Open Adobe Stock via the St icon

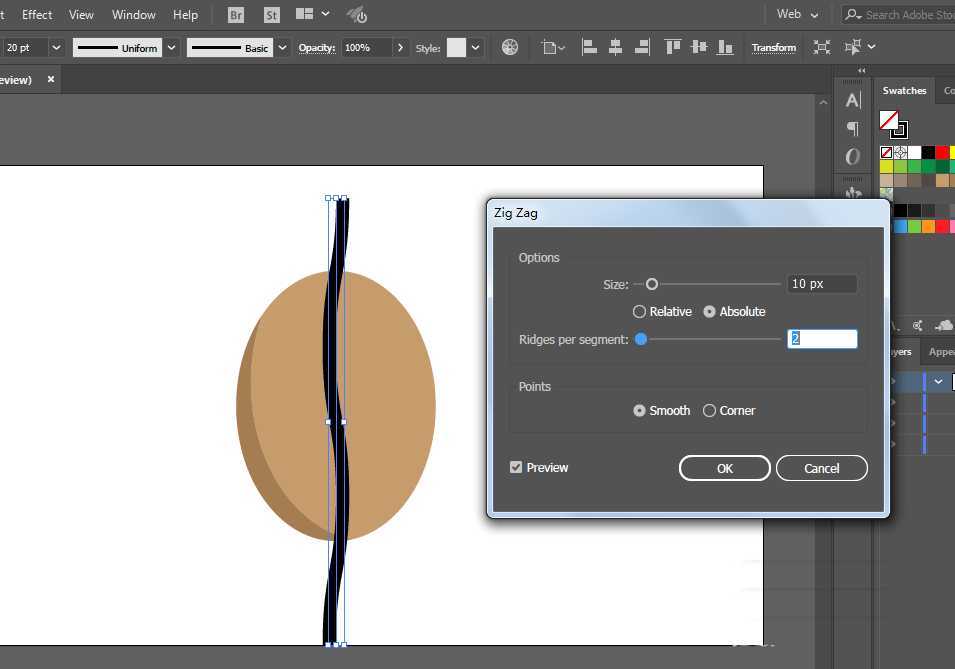tap(272, 15)
